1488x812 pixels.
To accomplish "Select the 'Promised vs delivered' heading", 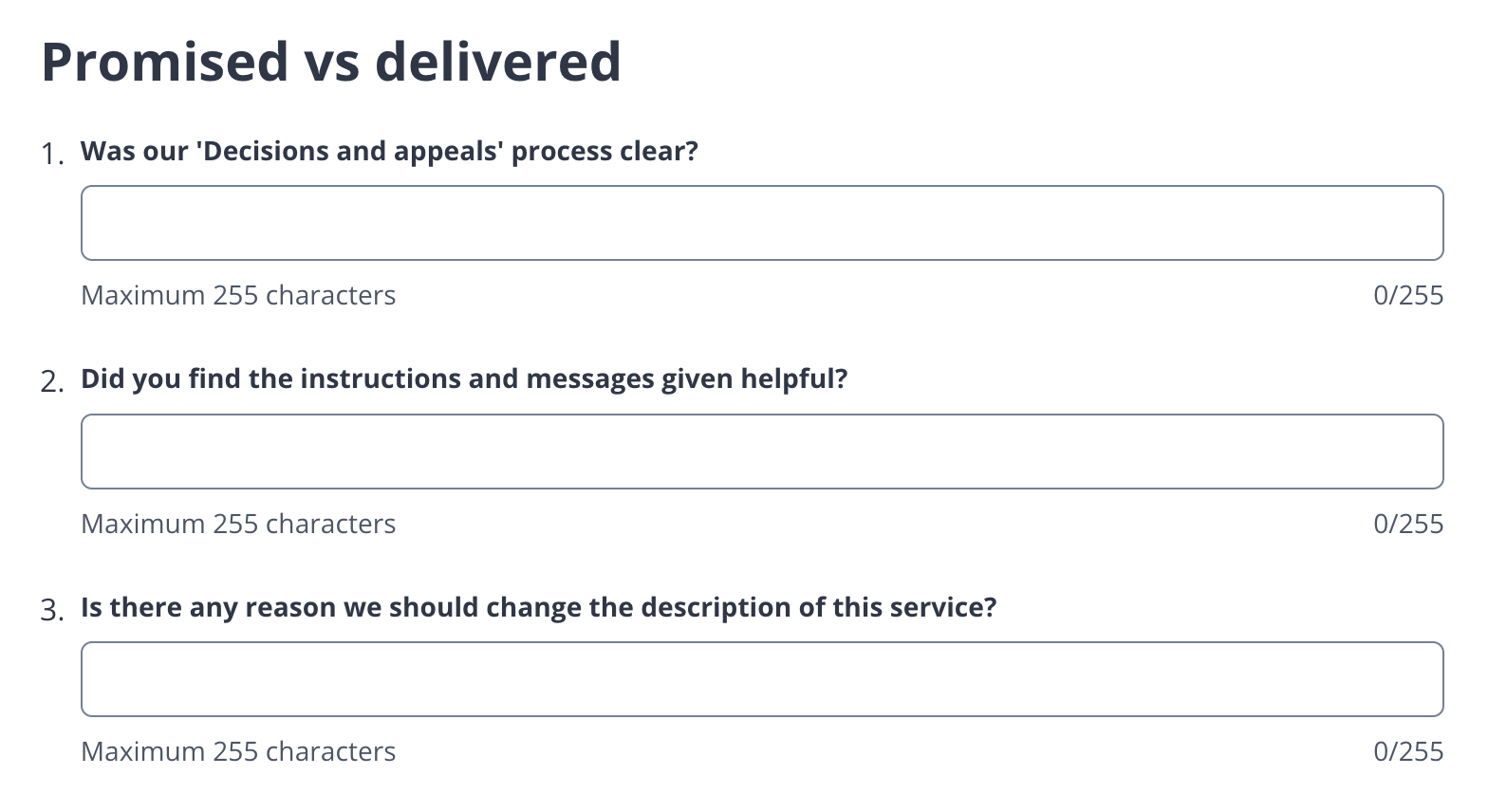I will coord(330,62).
